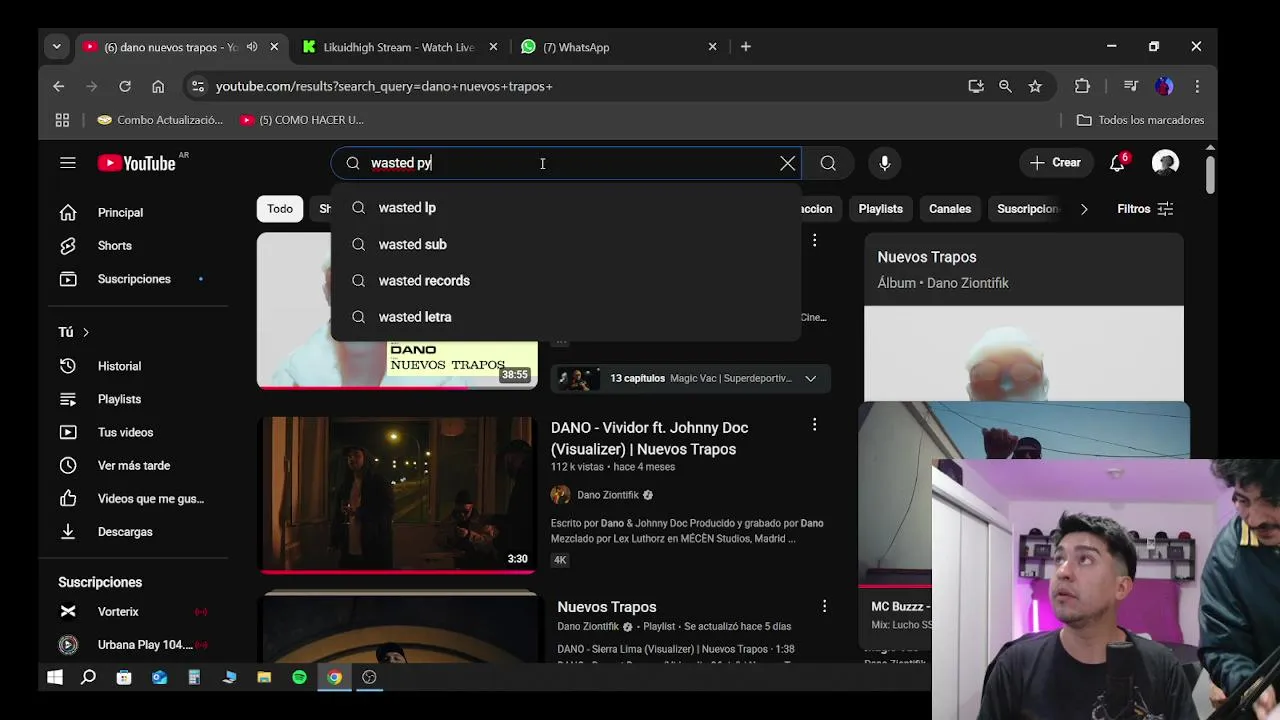Click the YouTube logo

[137, 163]
